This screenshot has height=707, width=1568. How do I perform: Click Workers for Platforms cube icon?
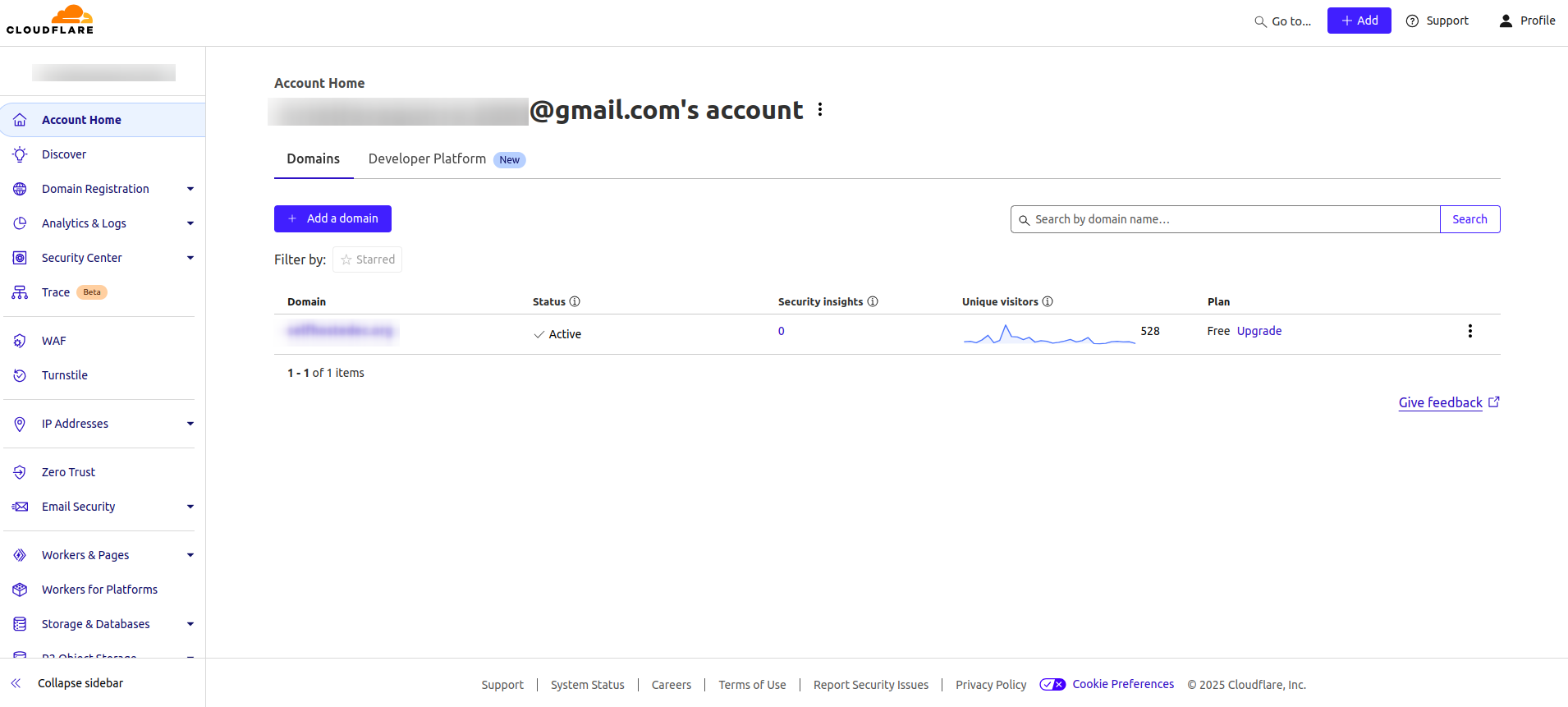[20, 590]
